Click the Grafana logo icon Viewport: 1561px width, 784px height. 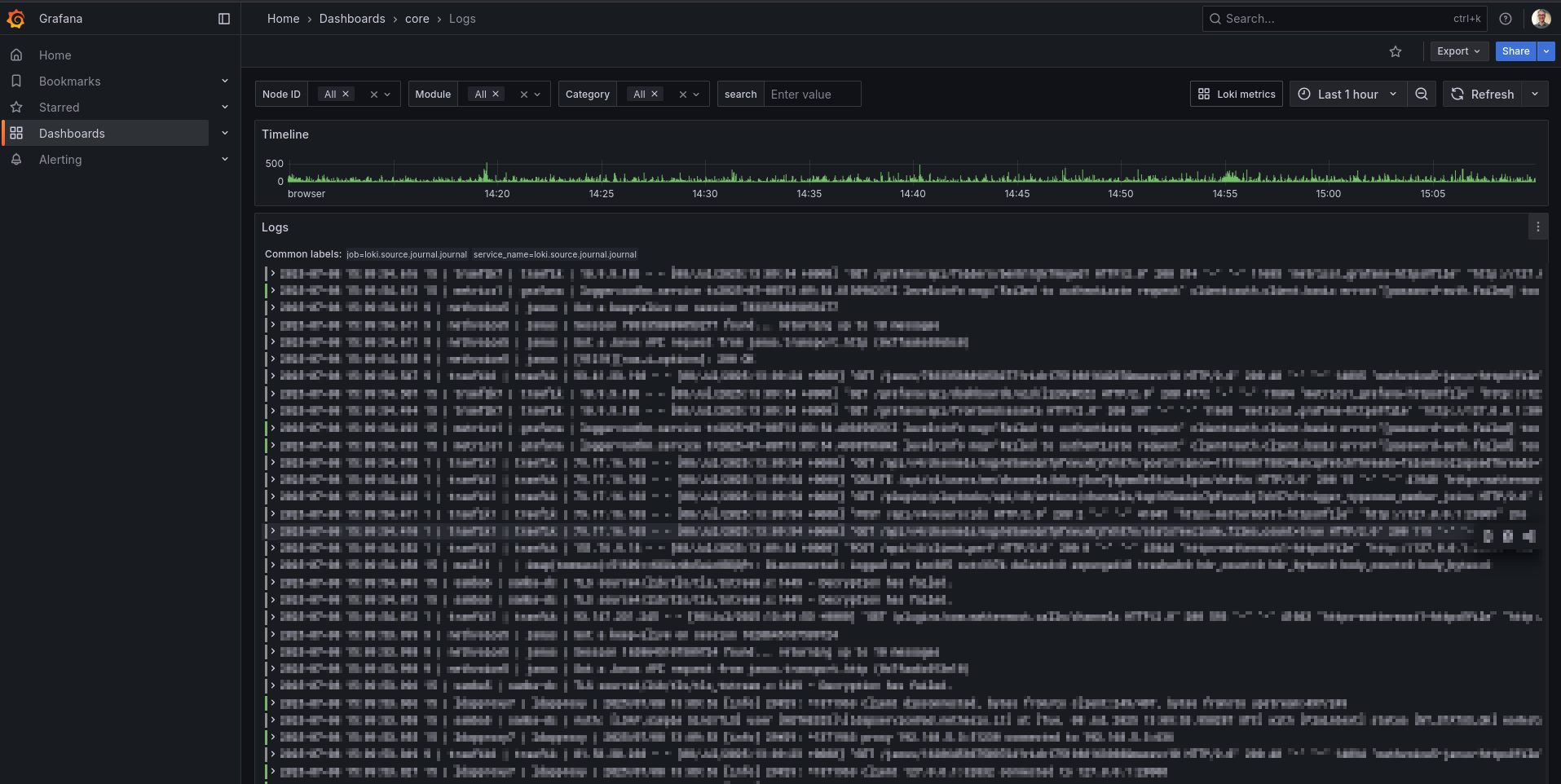[x=15, y=19]
